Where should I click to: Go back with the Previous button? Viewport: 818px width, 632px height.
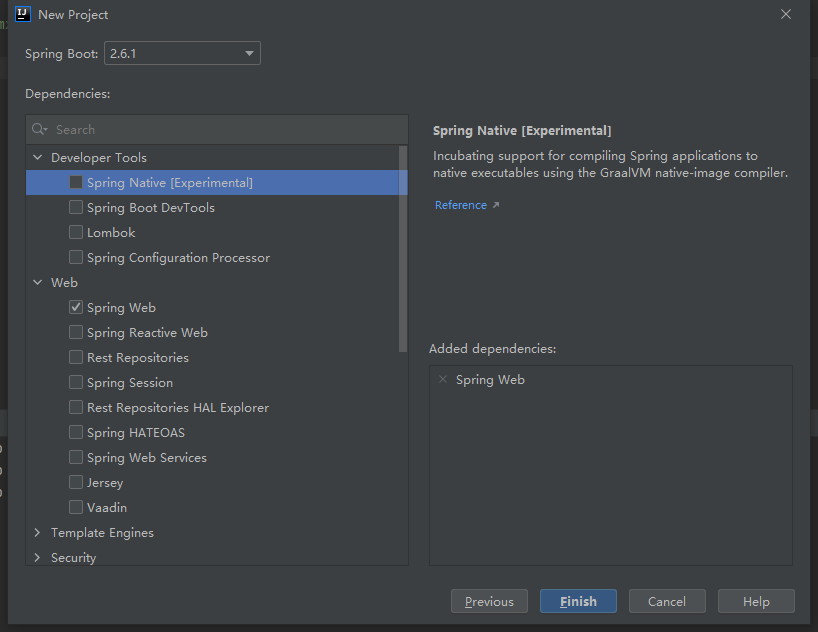coord(489,601)
